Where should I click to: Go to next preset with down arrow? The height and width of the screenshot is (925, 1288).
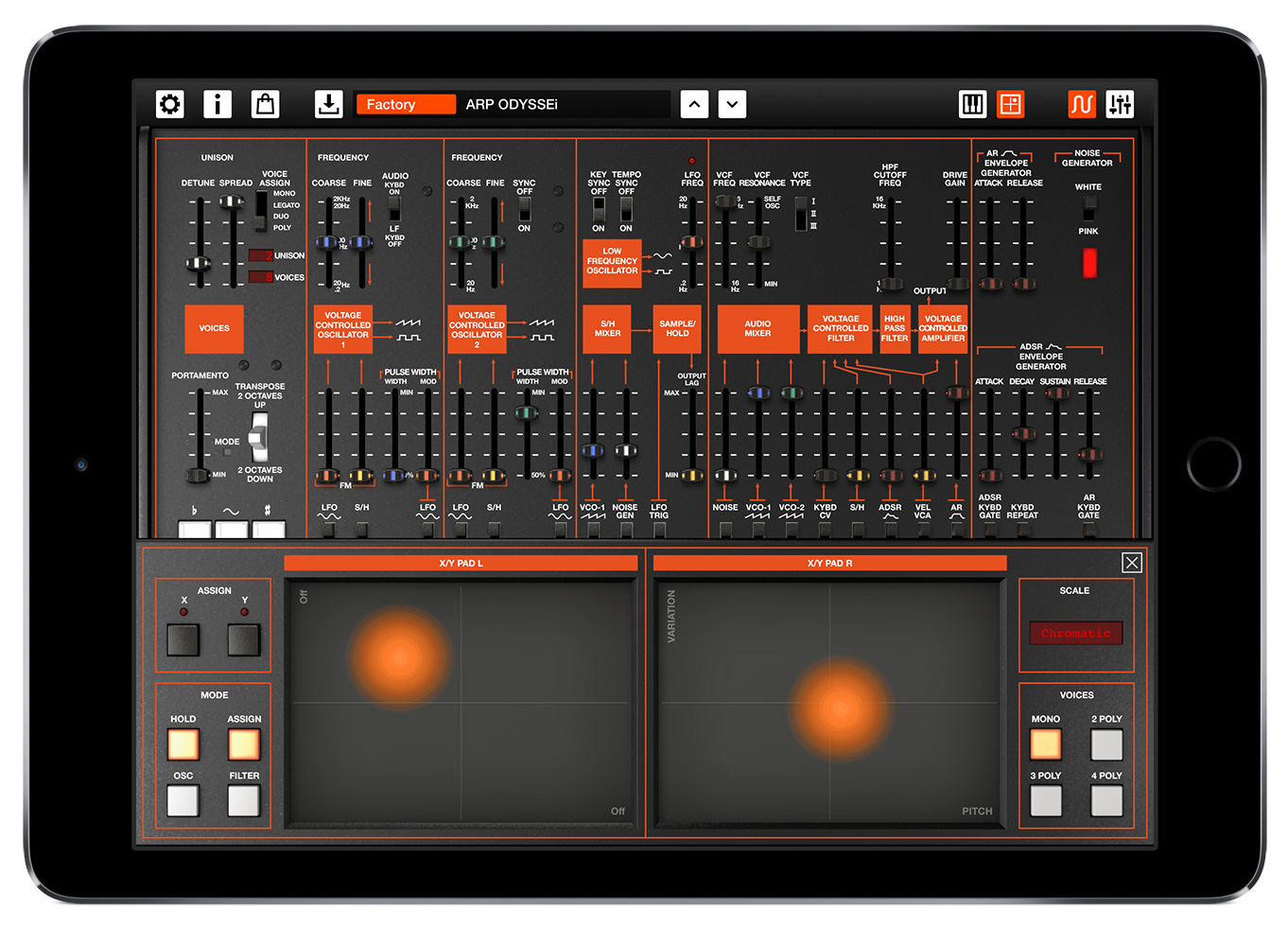click(733, 104)
